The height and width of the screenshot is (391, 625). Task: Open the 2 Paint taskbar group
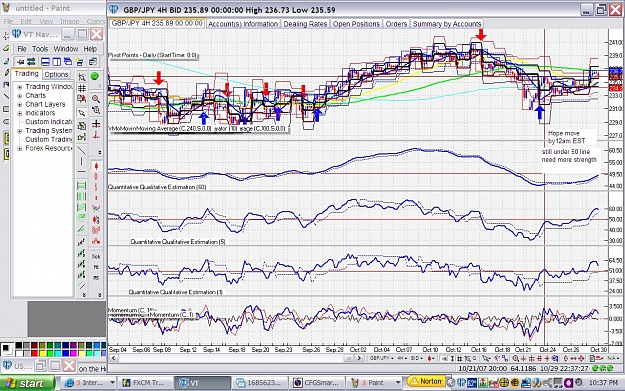tap(374, 383)
